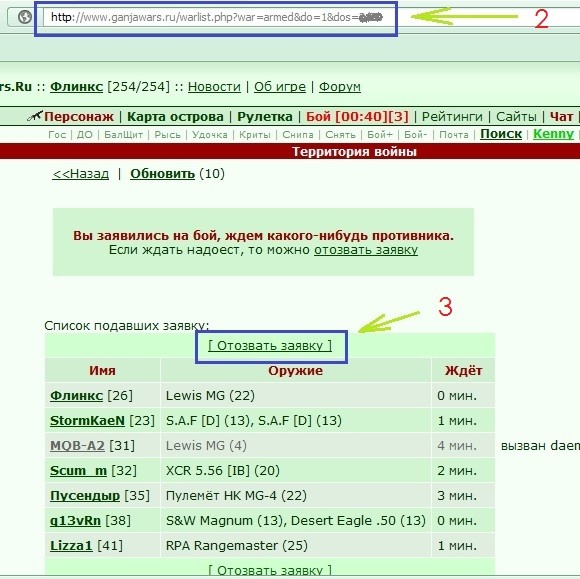Viewport: 580px width, 579px height.
Task: Open player StormKaeN profile
Action: (87, 421)
